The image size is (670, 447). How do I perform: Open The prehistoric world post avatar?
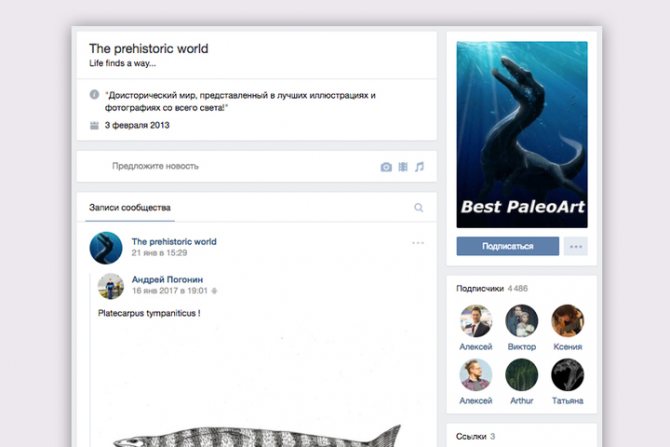106,248
